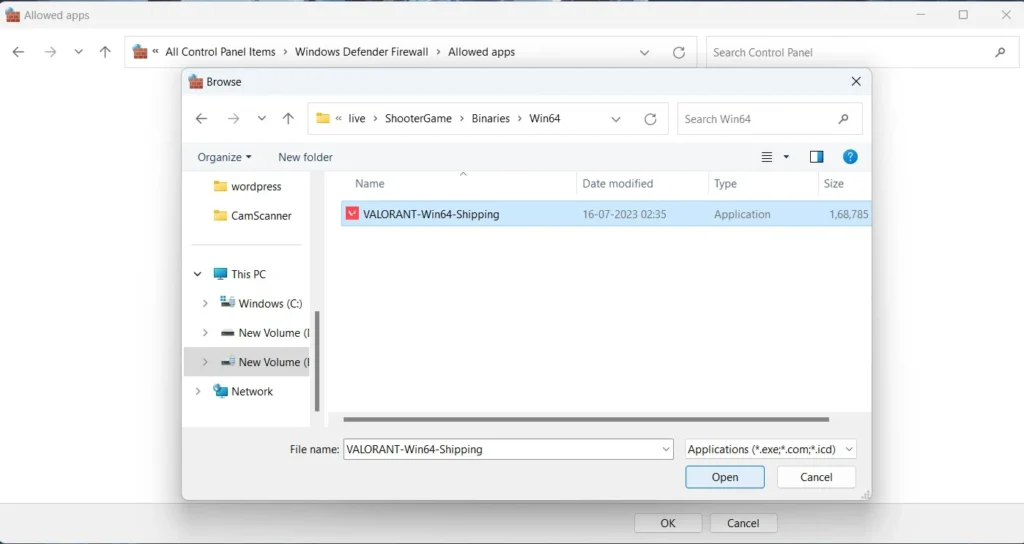Click the navigation pane vertical scrollbar
The height and width of the screenshot is (544, 1024).
pyautogui.click(x=317, y=360)
